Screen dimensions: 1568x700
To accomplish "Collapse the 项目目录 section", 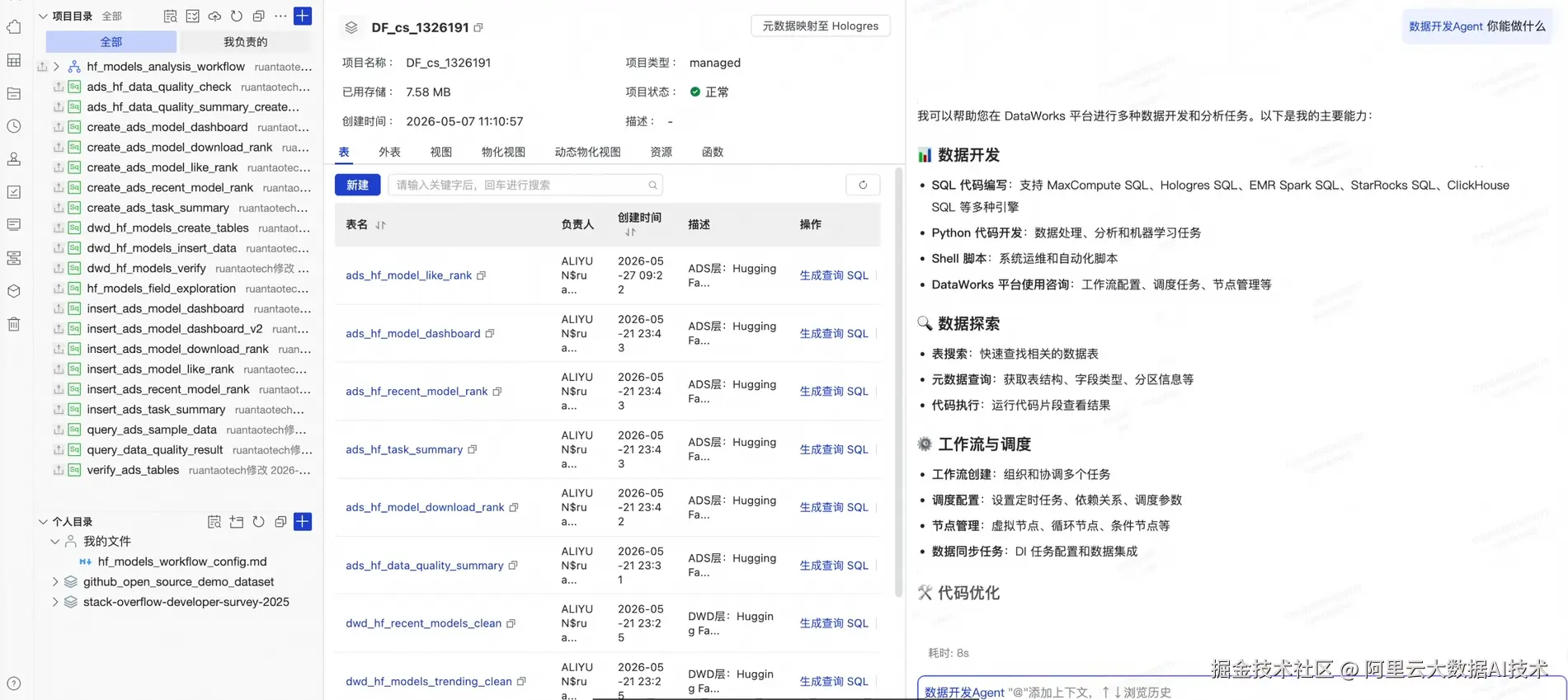I will point(43,16).
